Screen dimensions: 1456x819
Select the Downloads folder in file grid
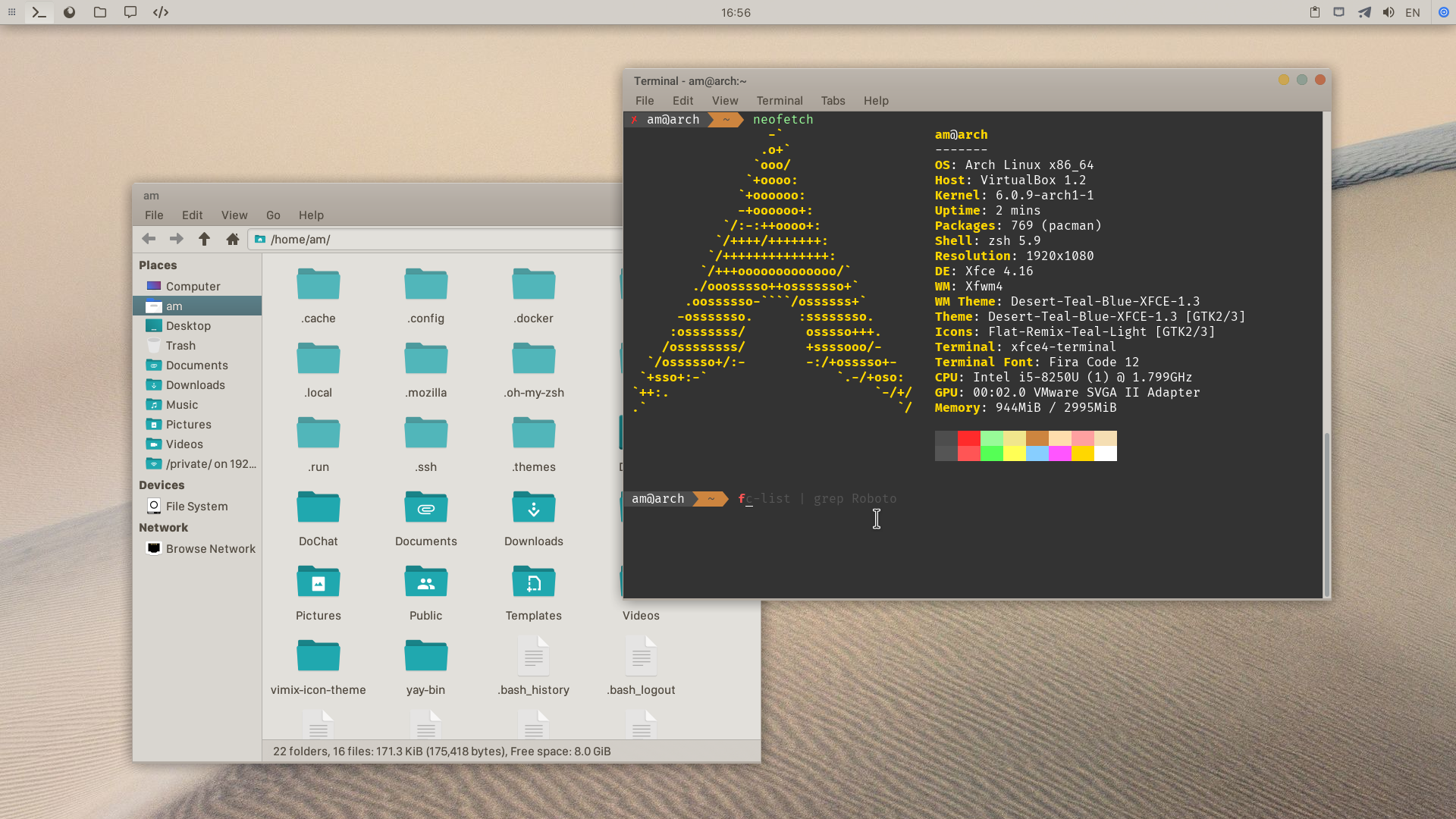pyautogui.click(x=534, y=507)
